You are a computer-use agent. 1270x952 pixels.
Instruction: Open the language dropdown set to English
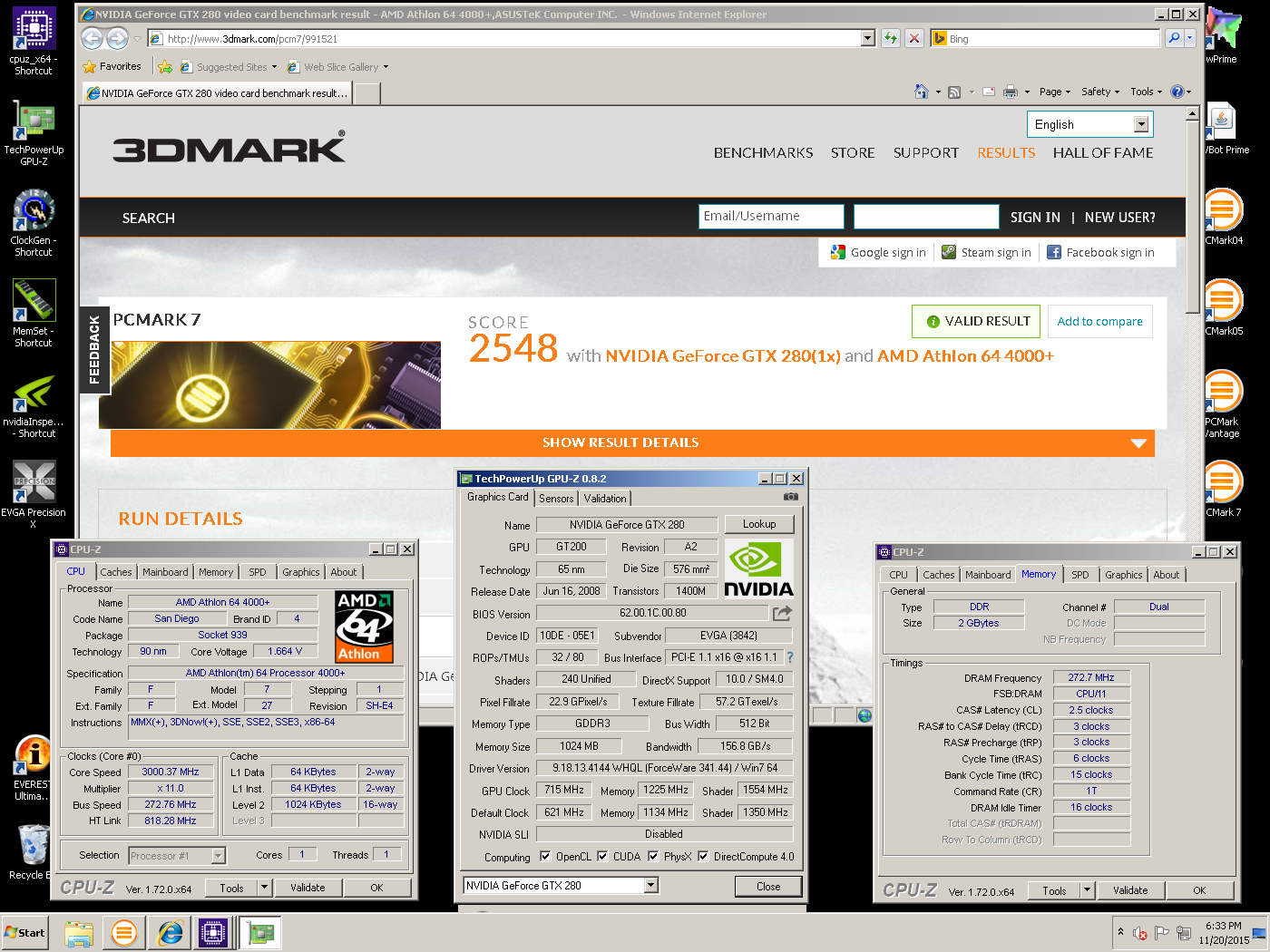(1089, 124)
